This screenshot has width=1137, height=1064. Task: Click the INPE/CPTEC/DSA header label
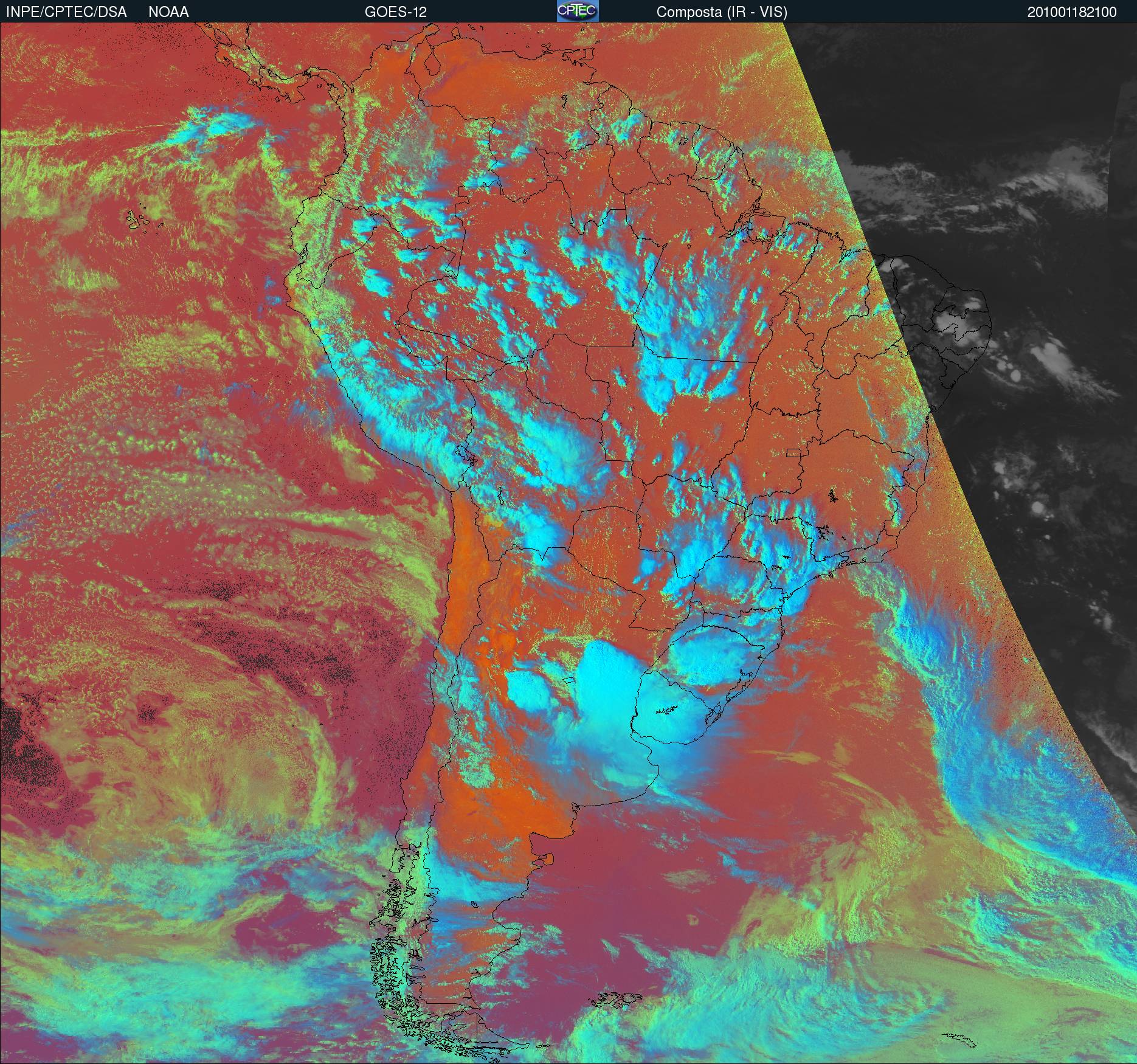(x=66, y=12)
